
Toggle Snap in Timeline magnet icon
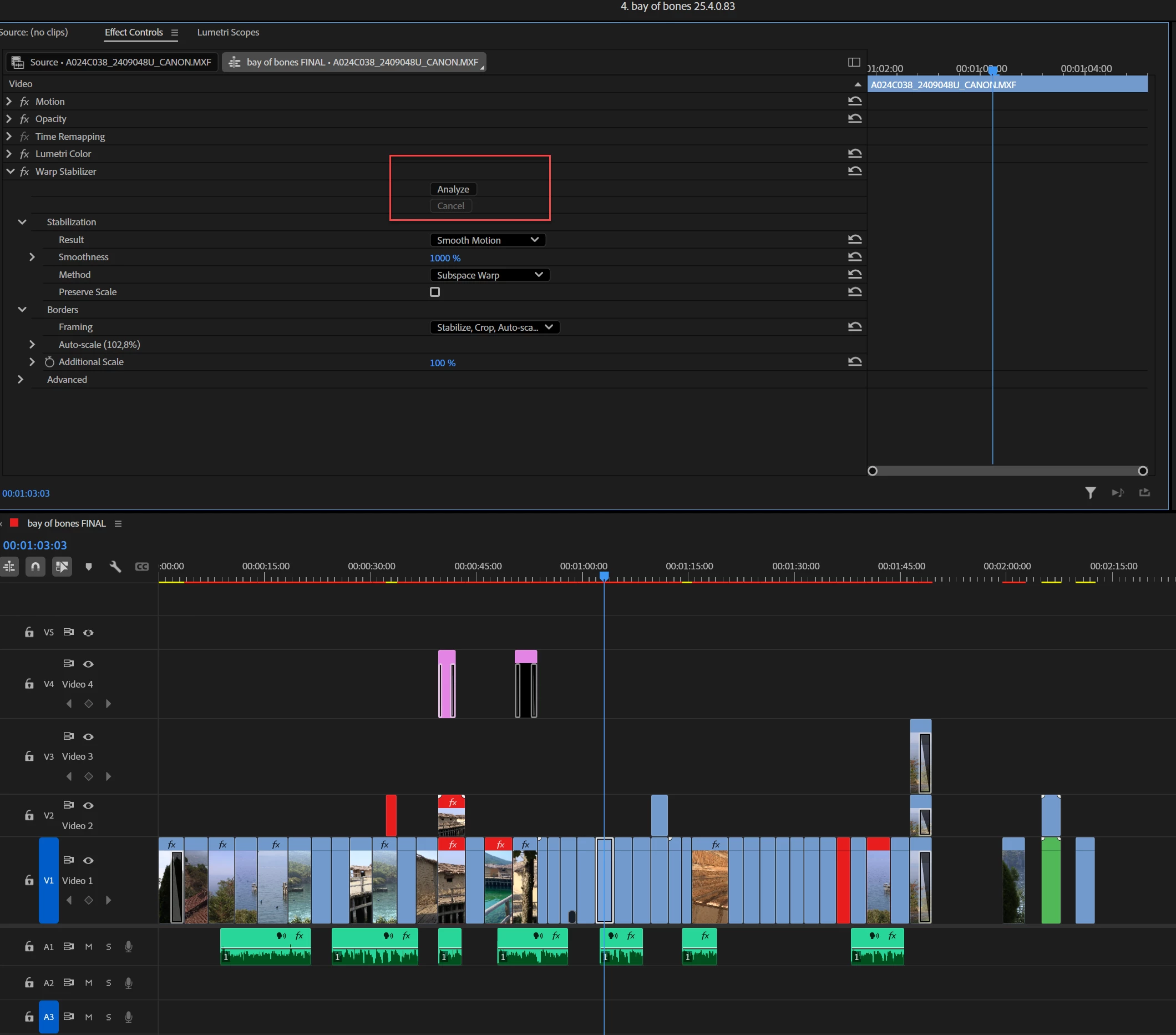pos(35,567)
